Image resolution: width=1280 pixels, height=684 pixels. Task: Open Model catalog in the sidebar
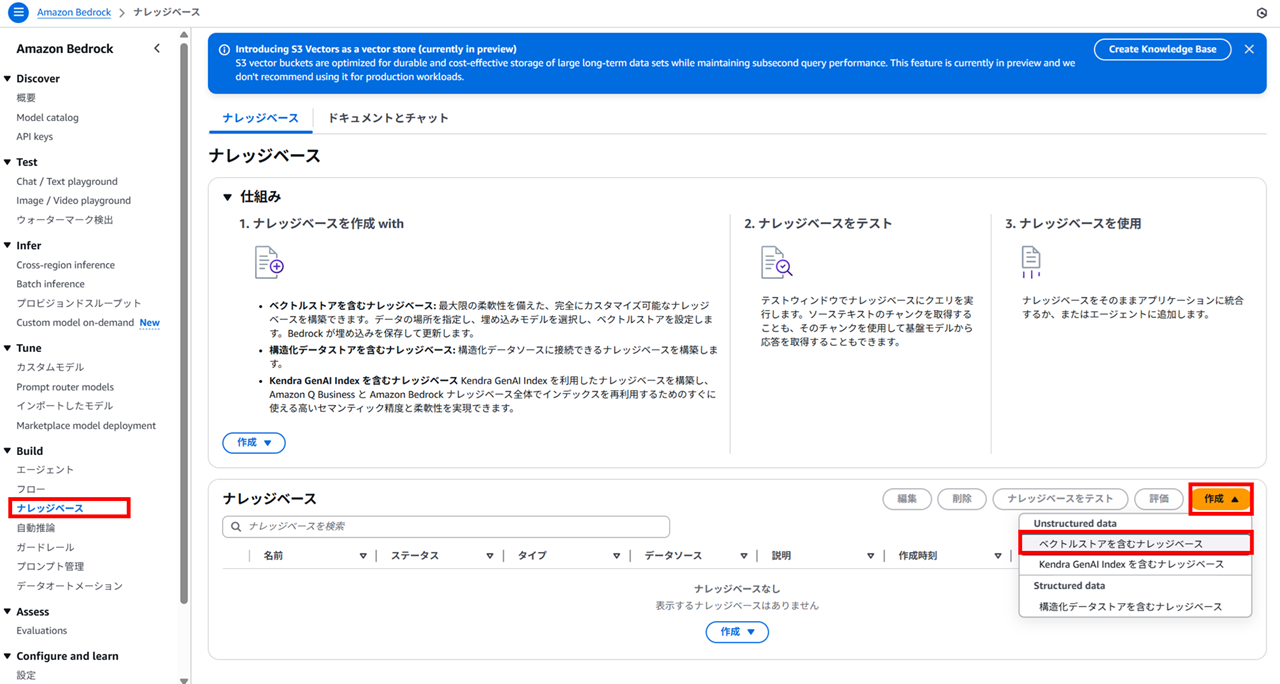(47, 117)
